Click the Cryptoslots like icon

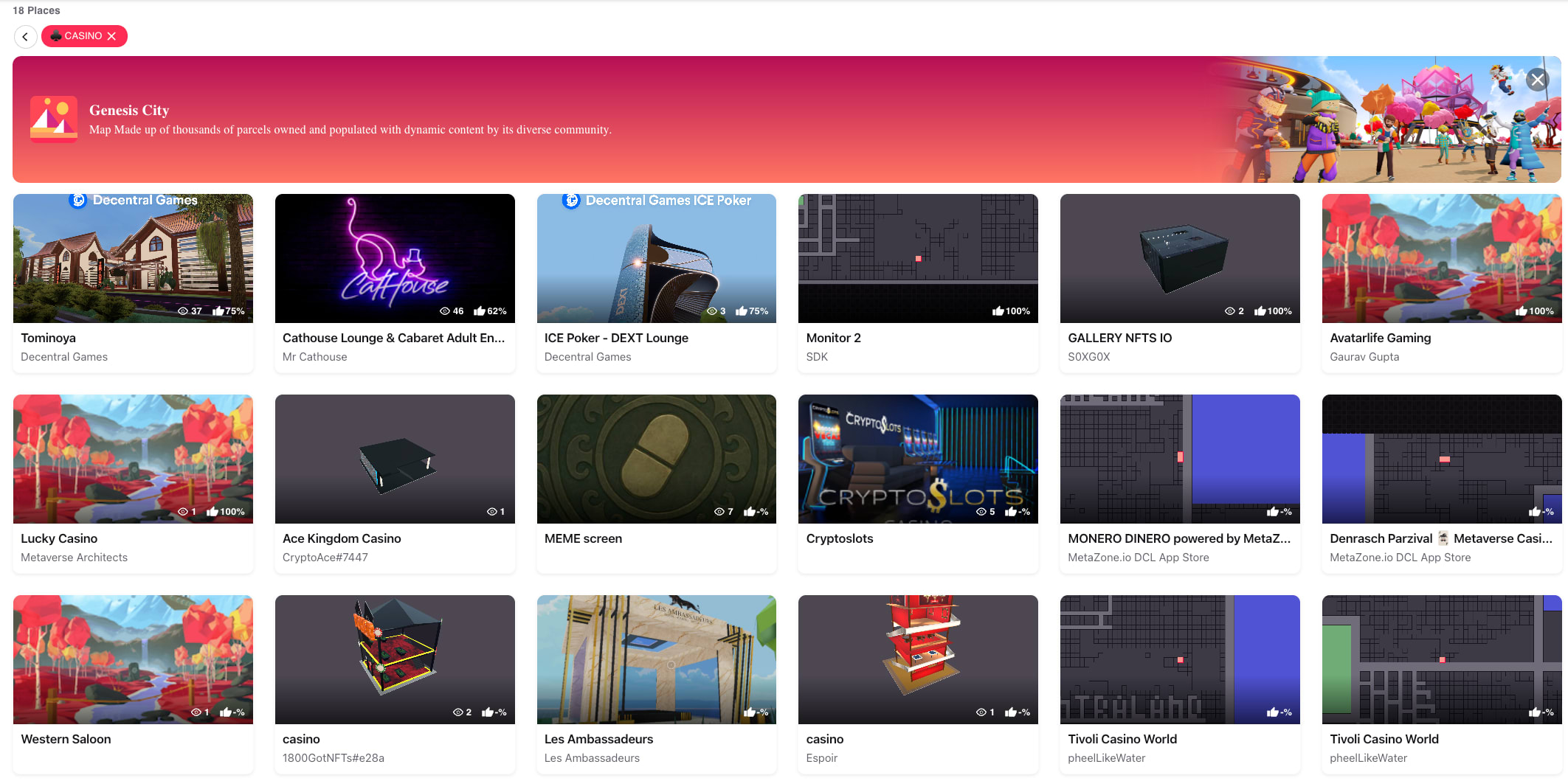pos(1011,512)
